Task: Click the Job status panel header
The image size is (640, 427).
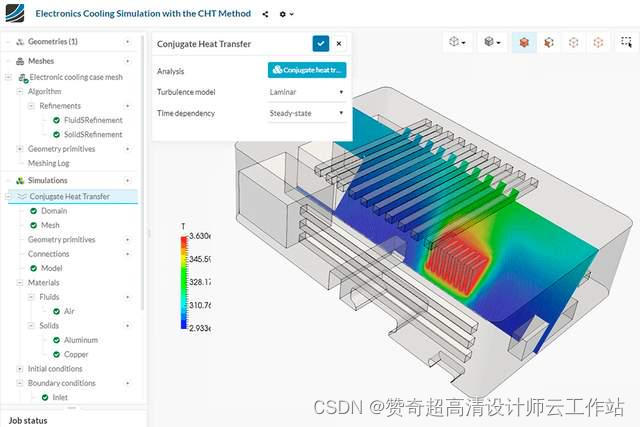Action: tap(28, 420)
